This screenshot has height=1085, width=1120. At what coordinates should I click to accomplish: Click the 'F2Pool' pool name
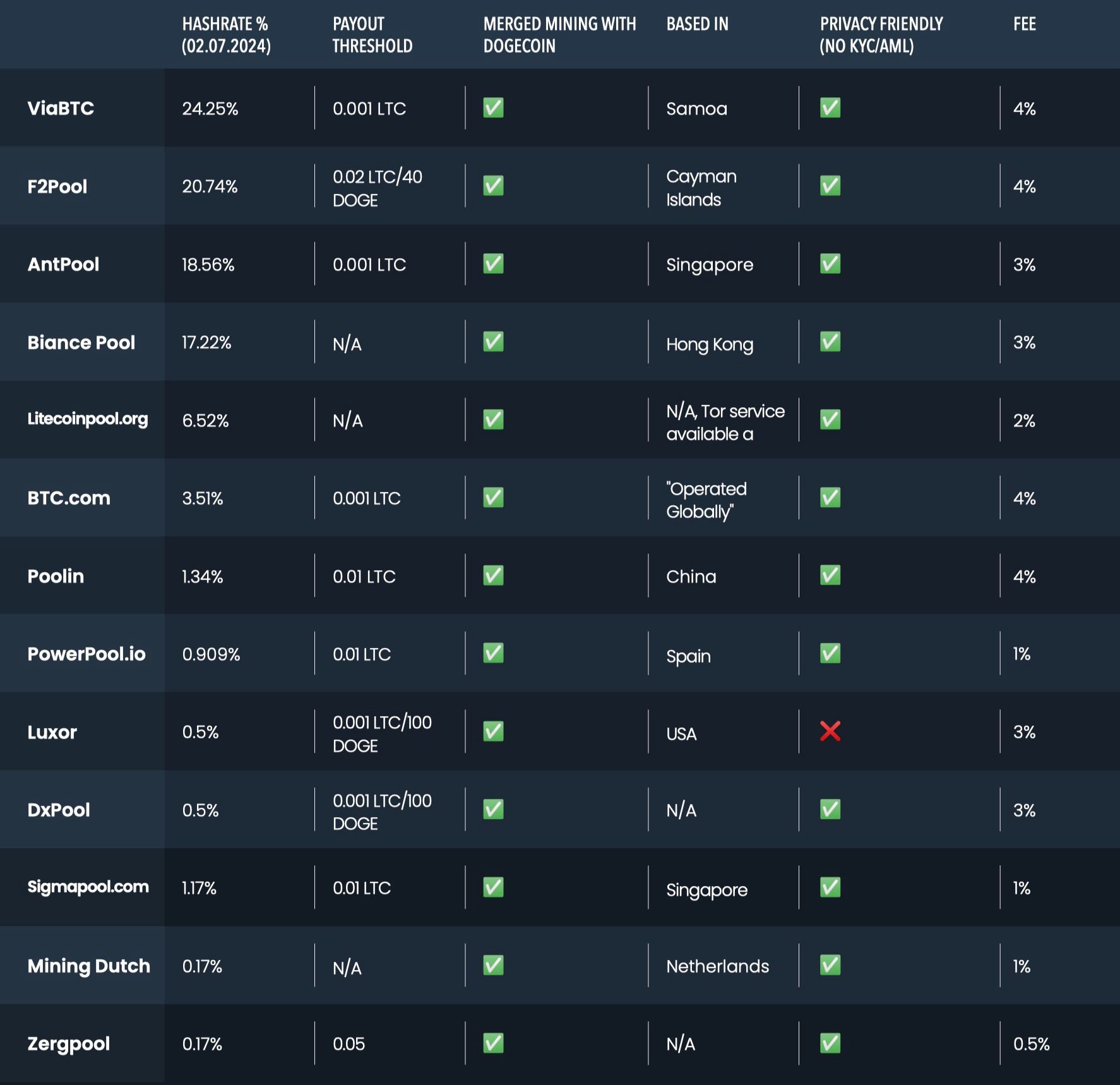[x=57, y=186]
